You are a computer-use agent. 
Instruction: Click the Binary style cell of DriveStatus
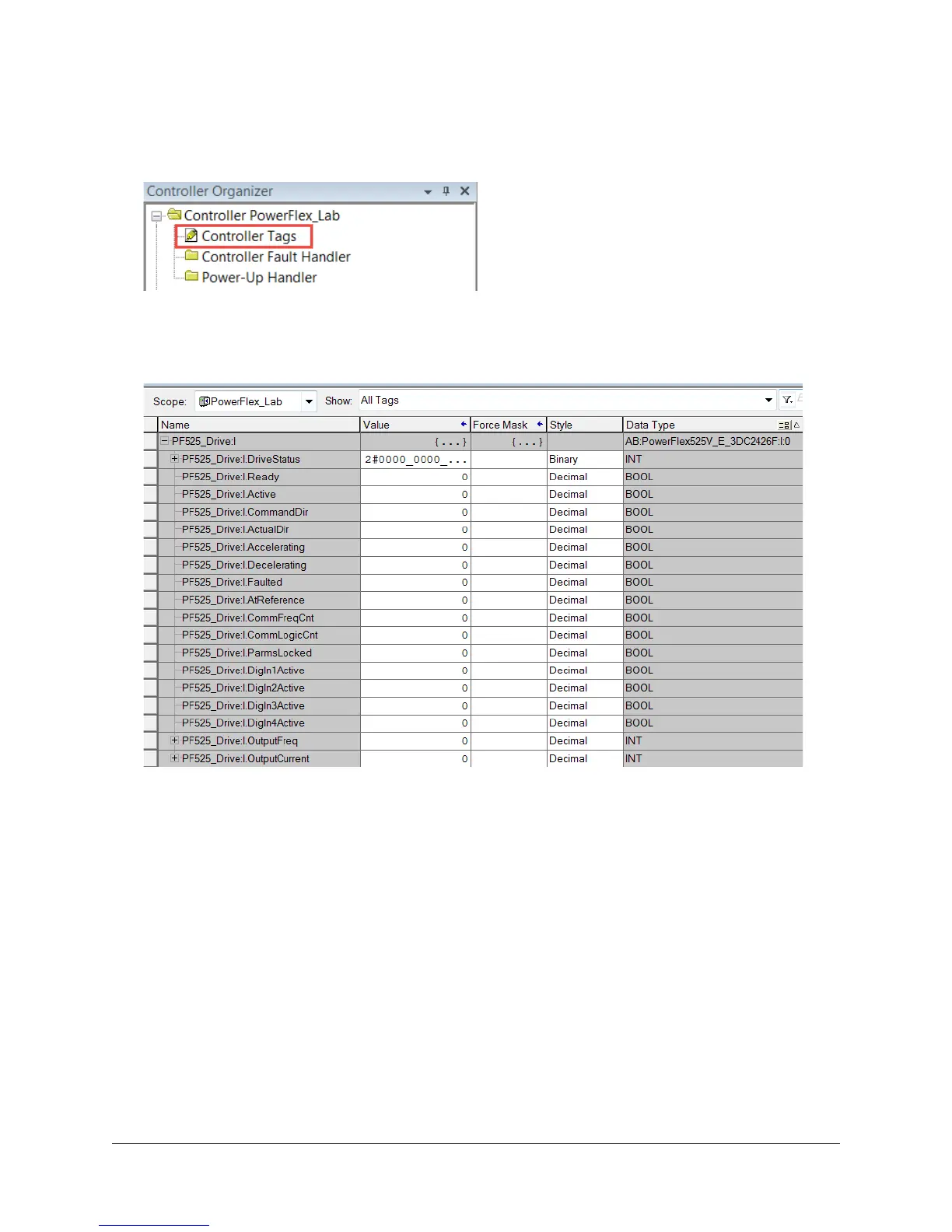point(585,459)
